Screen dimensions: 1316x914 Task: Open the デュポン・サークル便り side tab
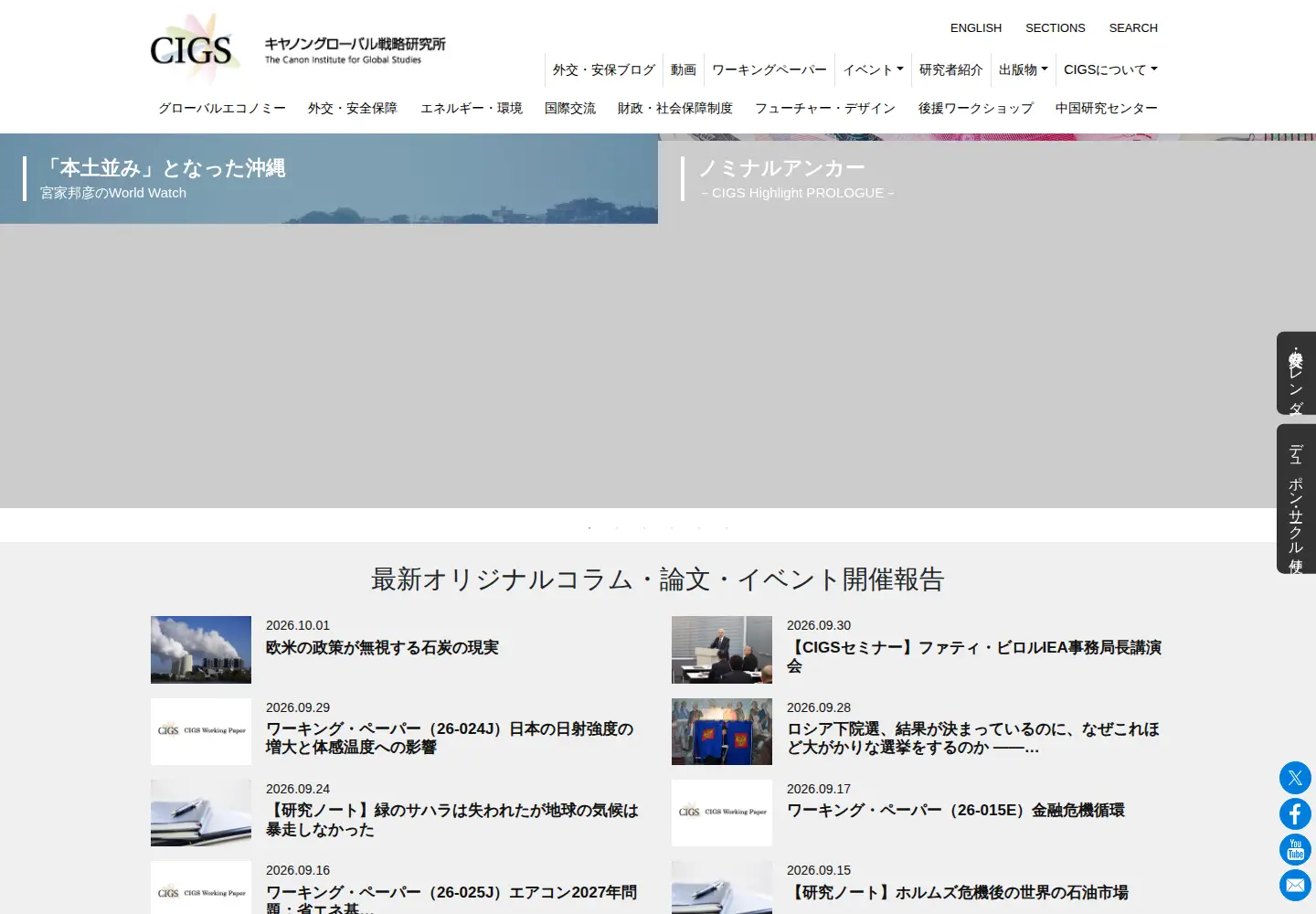tap(1296, 499)
